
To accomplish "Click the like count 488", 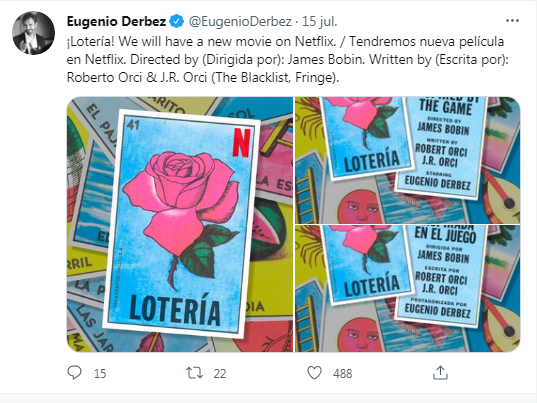I will 342,374.
